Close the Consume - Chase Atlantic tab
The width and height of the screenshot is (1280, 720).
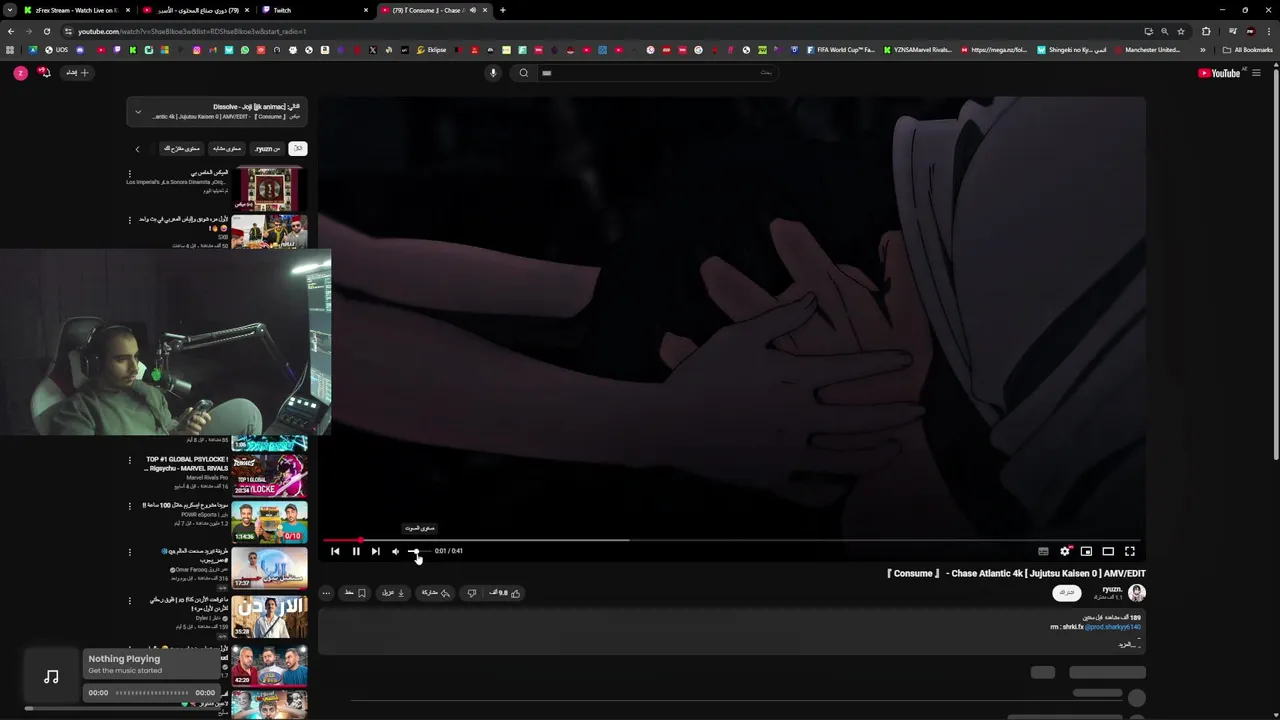485,10
